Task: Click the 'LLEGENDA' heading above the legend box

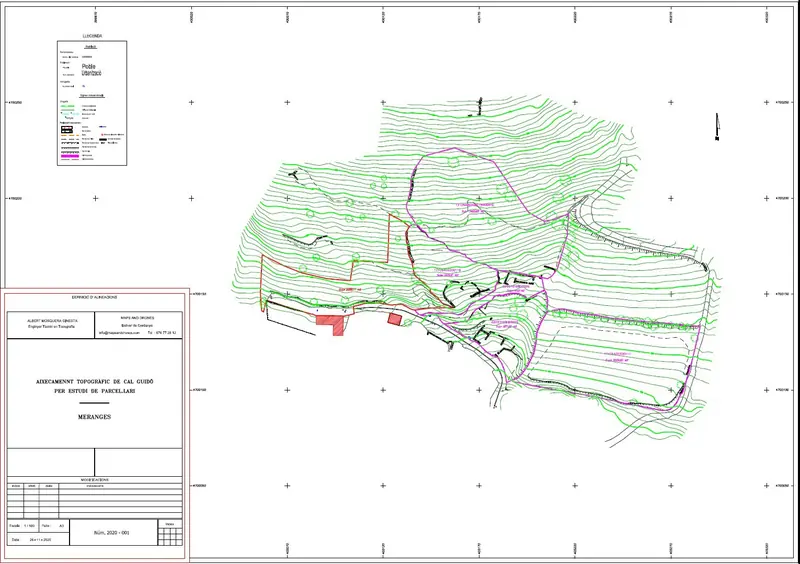Action: coord(92,36)
